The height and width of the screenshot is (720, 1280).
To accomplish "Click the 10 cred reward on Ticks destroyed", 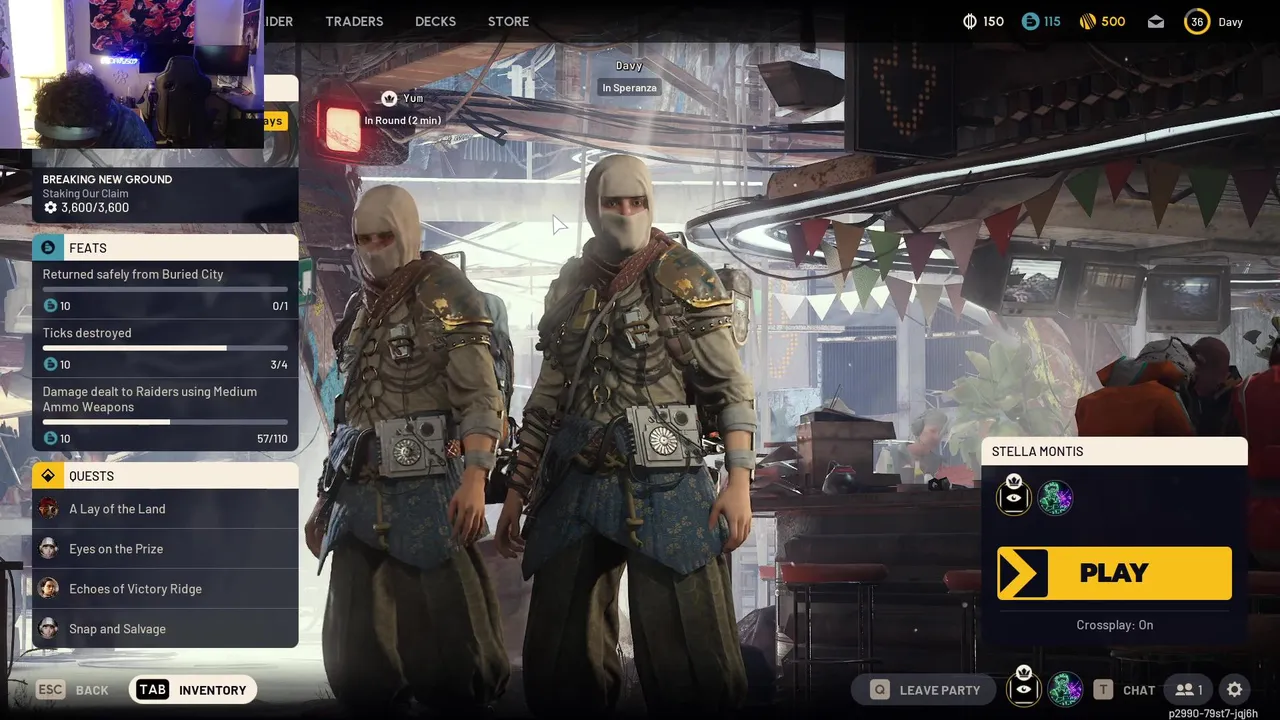I will tap(56, 364).
